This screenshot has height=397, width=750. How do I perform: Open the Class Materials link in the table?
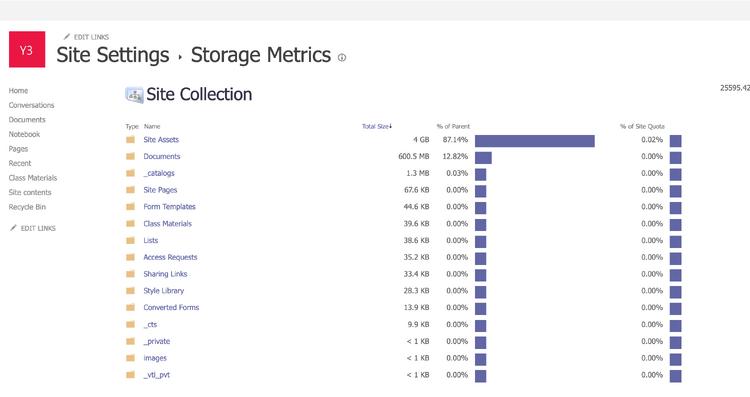tap(167, 223)
